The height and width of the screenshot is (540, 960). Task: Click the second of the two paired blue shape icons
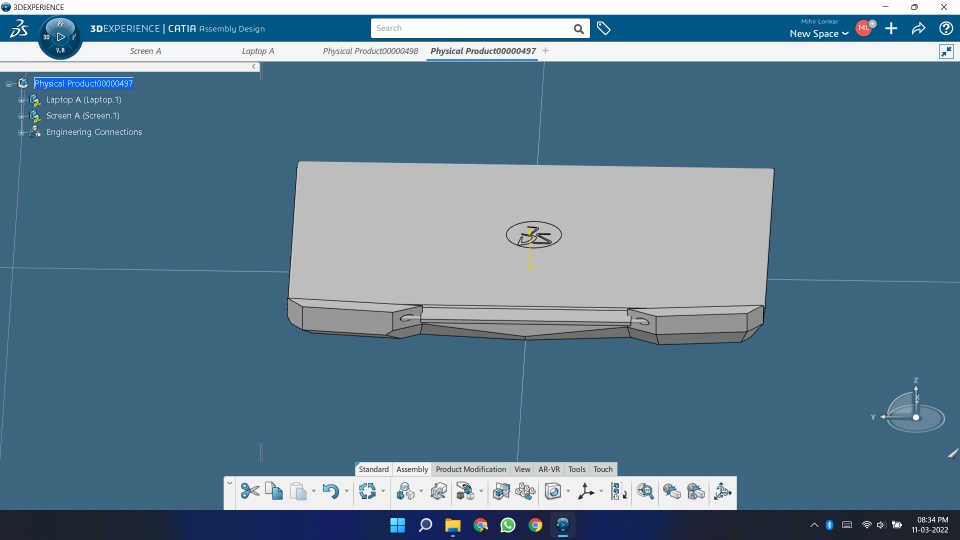(696, 491)
